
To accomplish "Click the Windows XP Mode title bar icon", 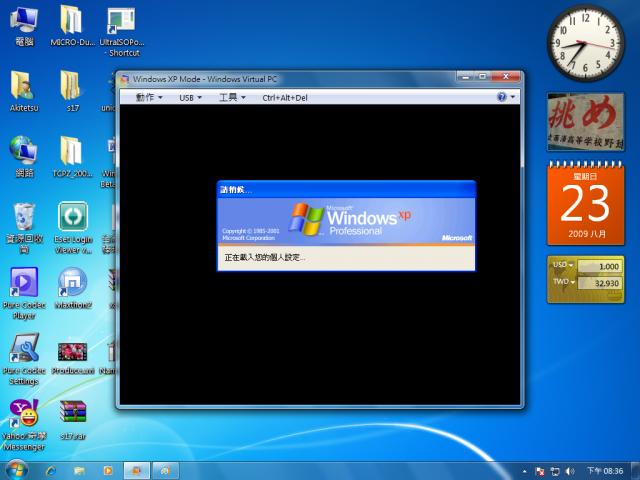I will tap(125, 79).
